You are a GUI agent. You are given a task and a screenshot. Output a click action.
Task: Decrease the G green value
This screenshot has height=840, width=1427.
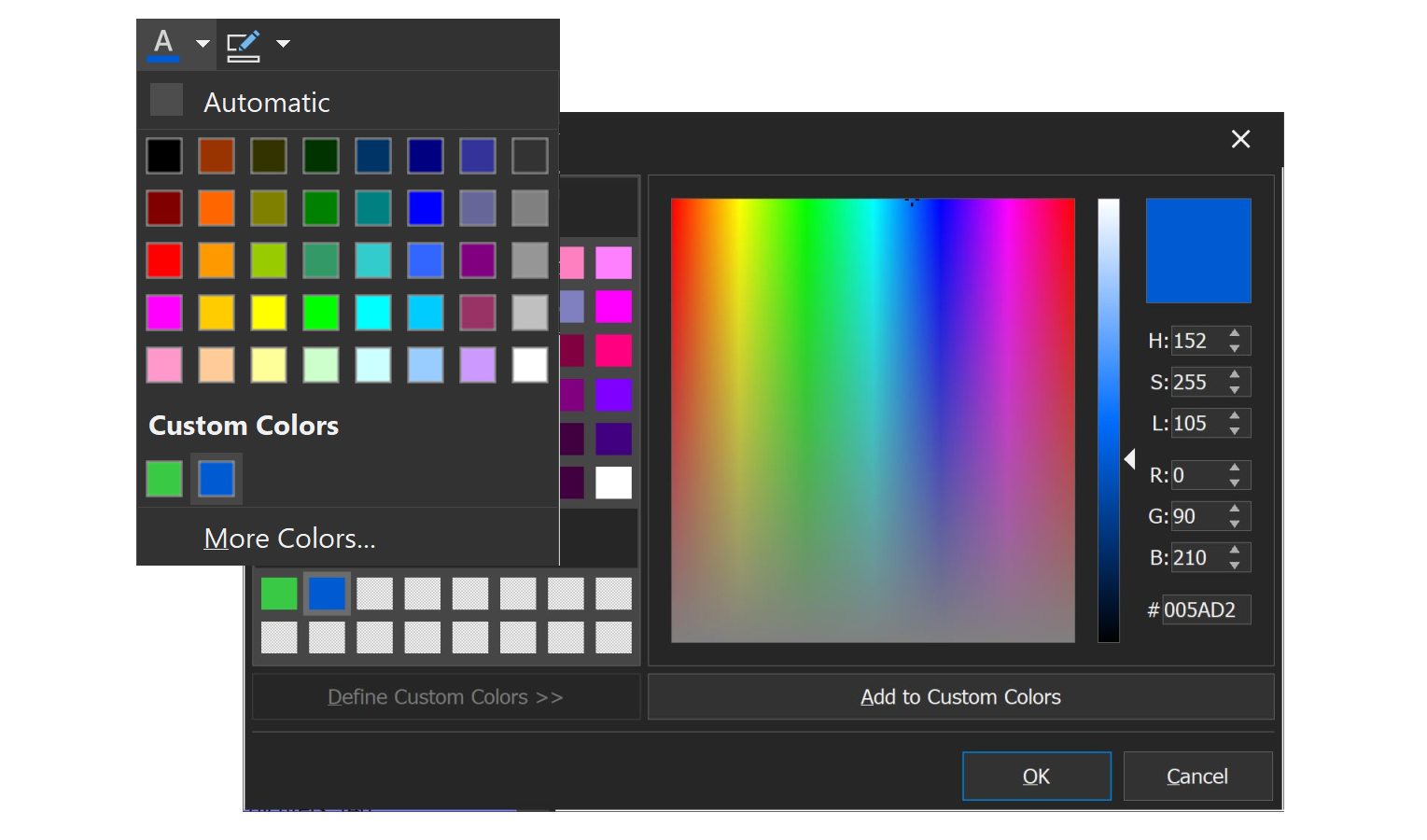(1235, 524)
